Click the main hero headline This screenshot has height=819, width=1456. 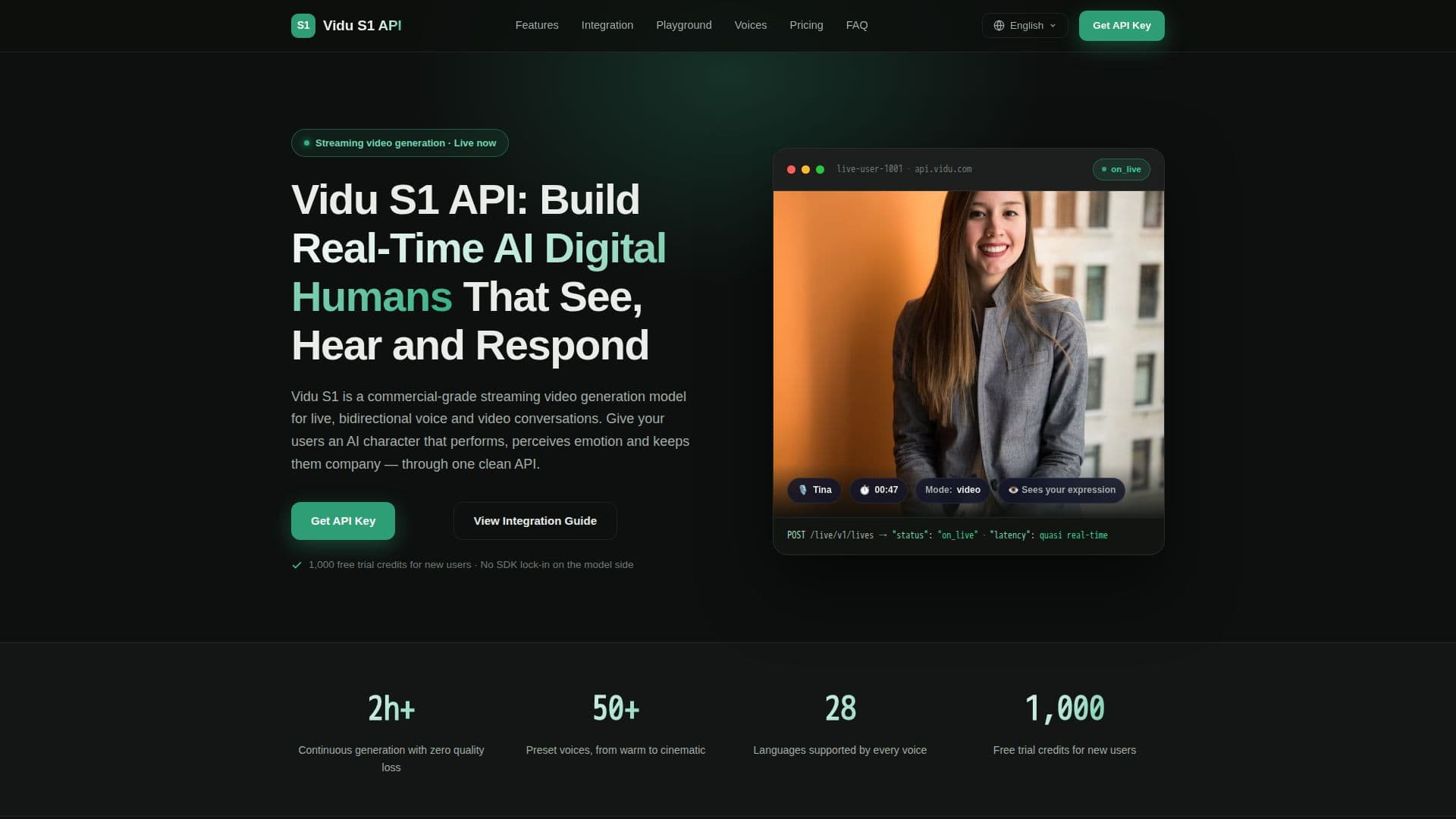coord(479,272)
